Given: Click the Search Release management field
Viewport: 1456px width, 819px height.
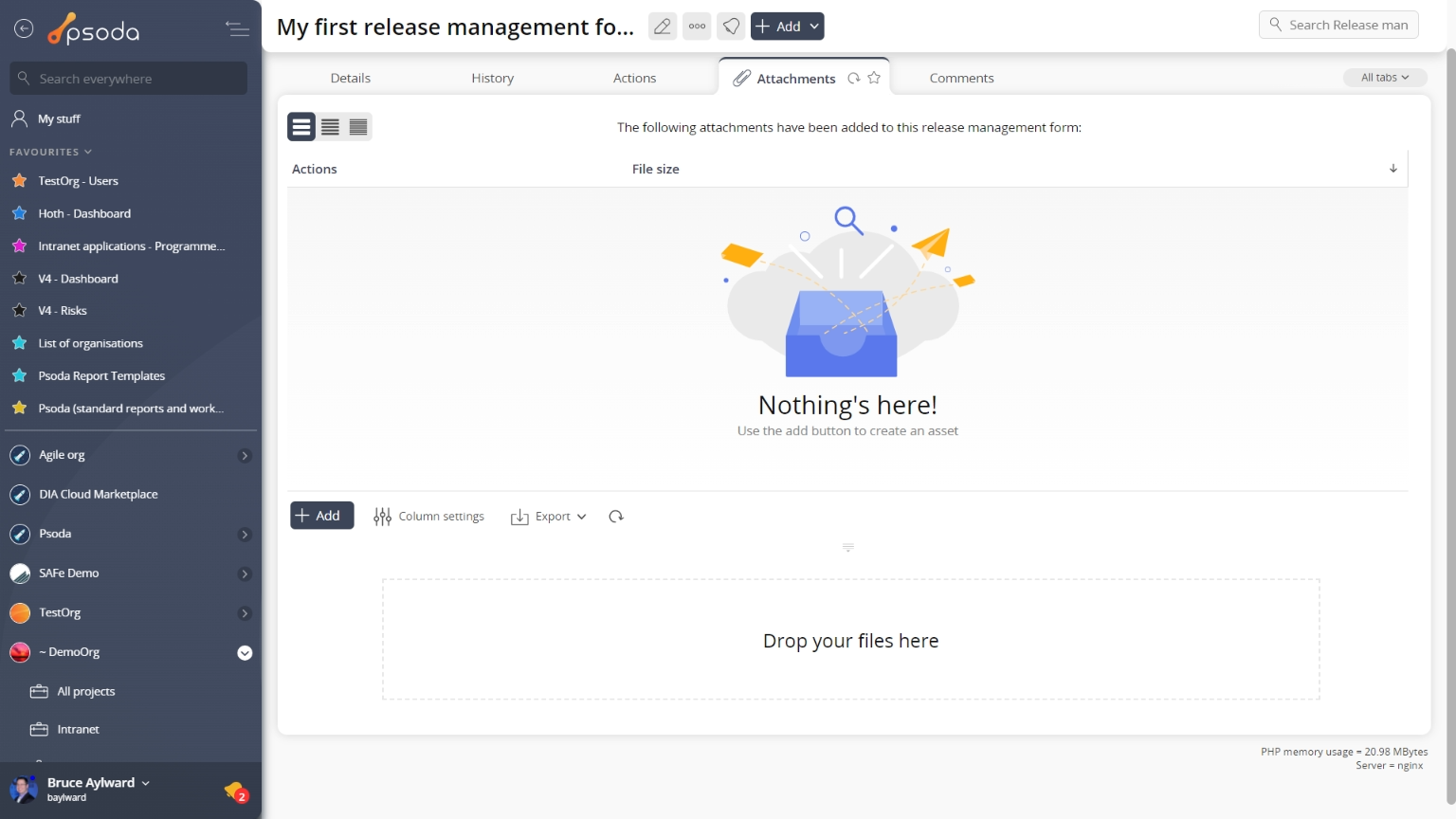Looking at the screenshot, I should pos(1338,25).
